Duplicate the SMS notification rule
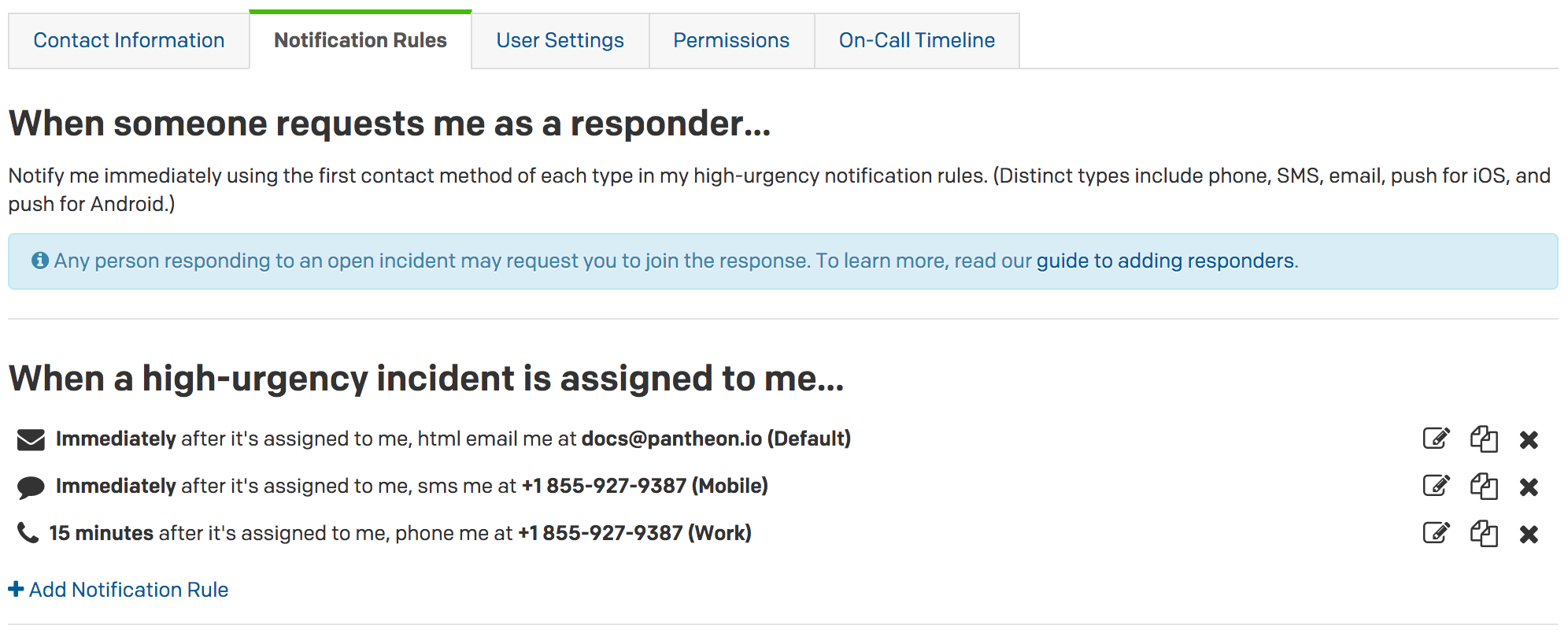Image resolution: width=1568 pixels, height=633 pixels. click(1483, 486)
